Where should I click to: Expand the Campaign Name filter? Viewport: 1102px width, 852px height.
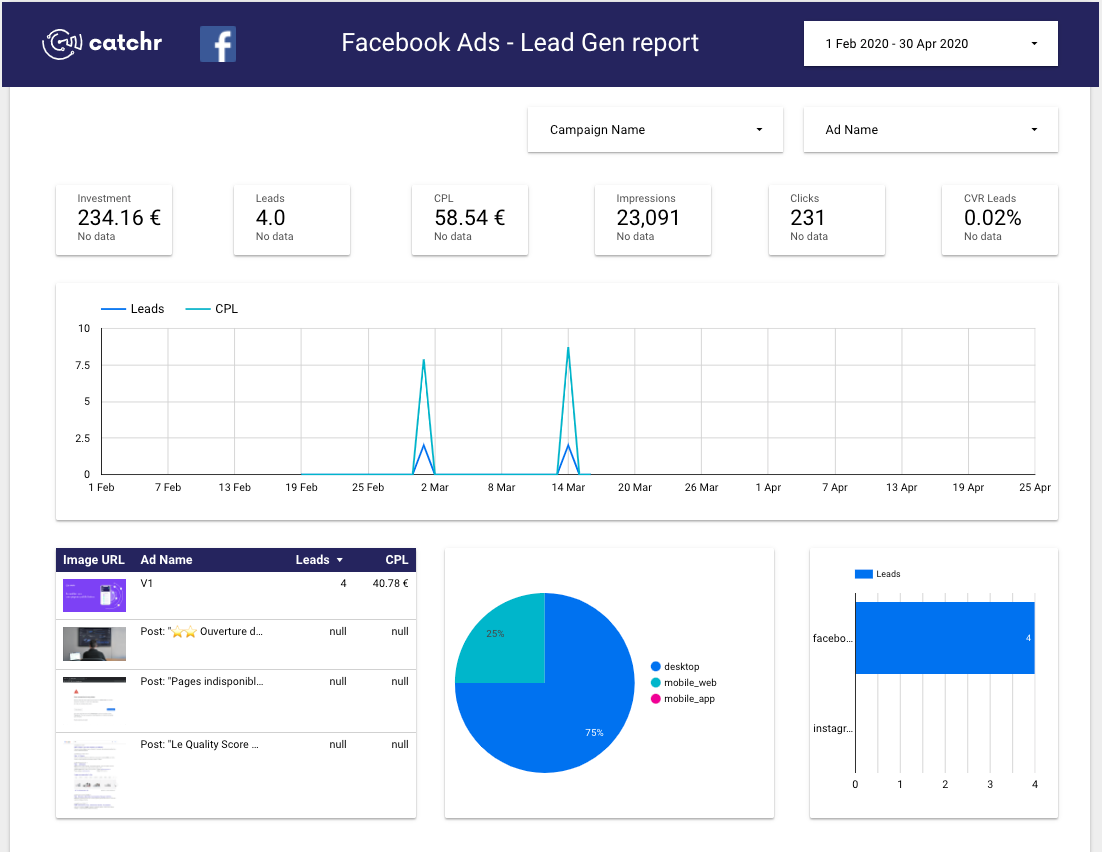point(655,130)
